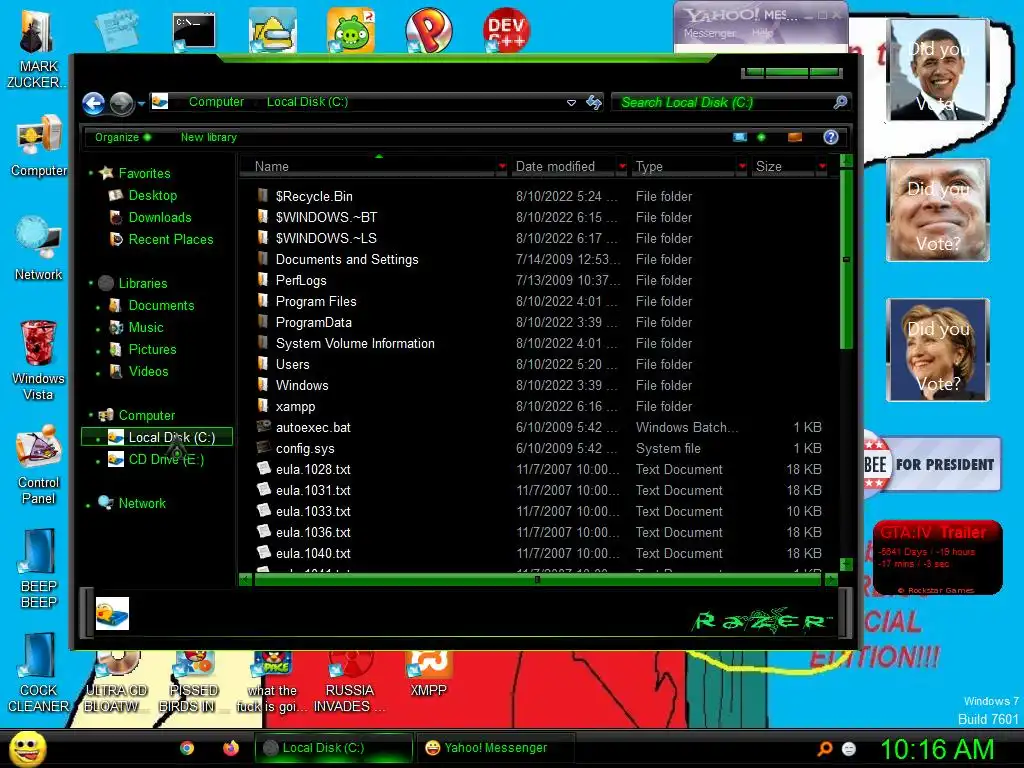1024x768 pixels.
Task: Go back with the blue back arrow
Action: (x=93, y=103)
